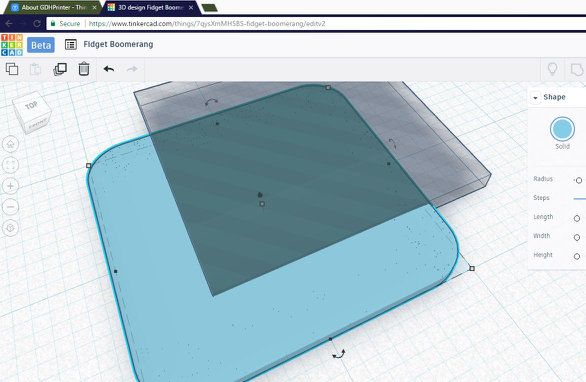
Task: Click the black lift cone above center
Action: [260, 194]
